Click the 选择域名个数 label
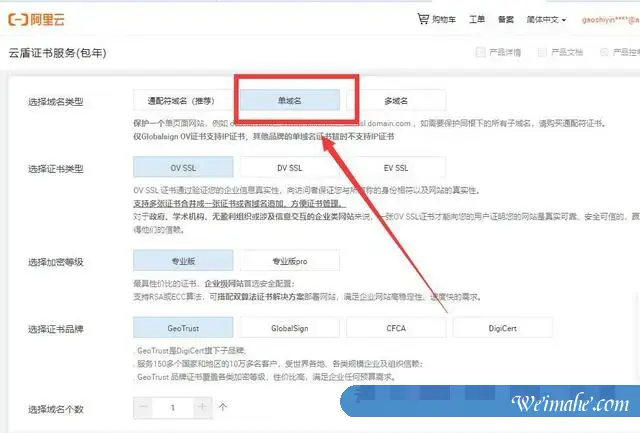Screen dimensions: 640x433 tap(56, 409)
